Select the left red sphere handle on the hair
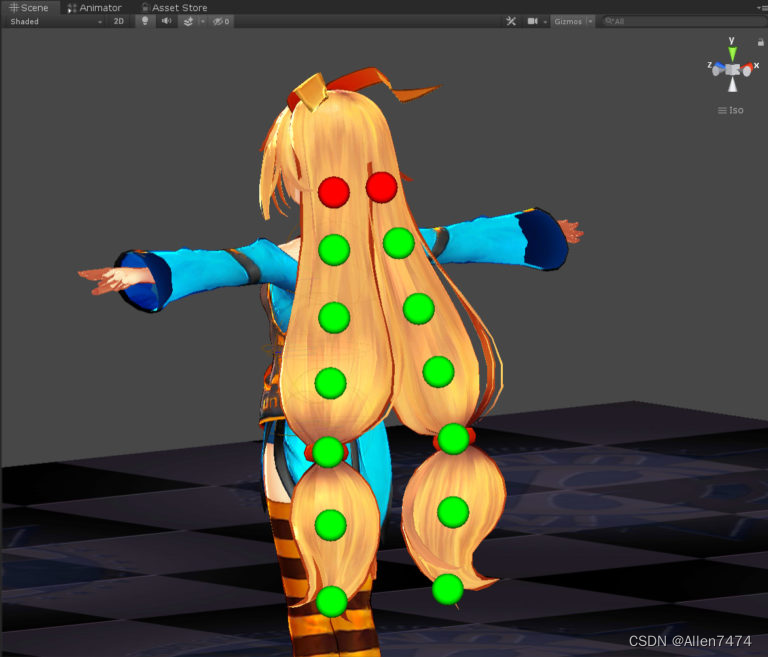This screenshot has width=768, height=657. [x=334, y=192]
